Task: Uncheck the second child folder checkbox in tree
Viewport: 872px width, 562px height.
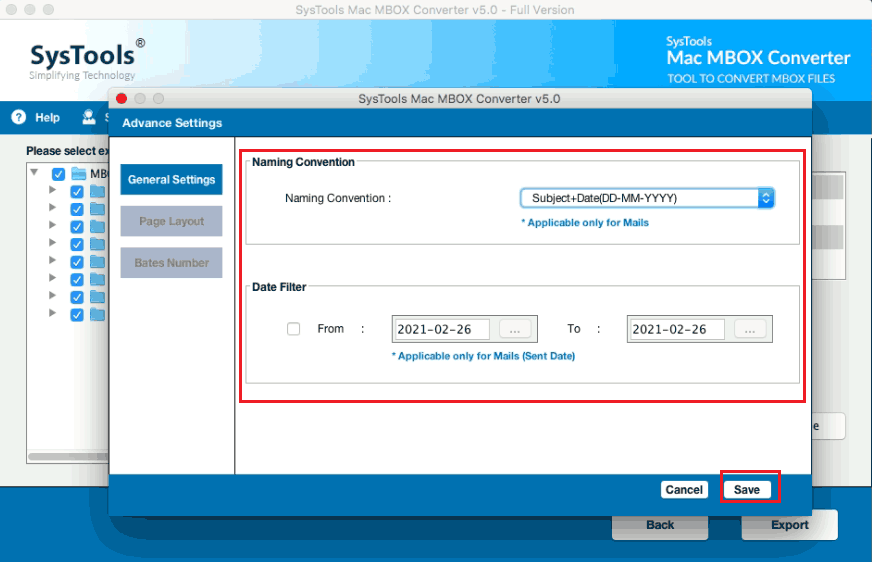Action: (77, 210)
